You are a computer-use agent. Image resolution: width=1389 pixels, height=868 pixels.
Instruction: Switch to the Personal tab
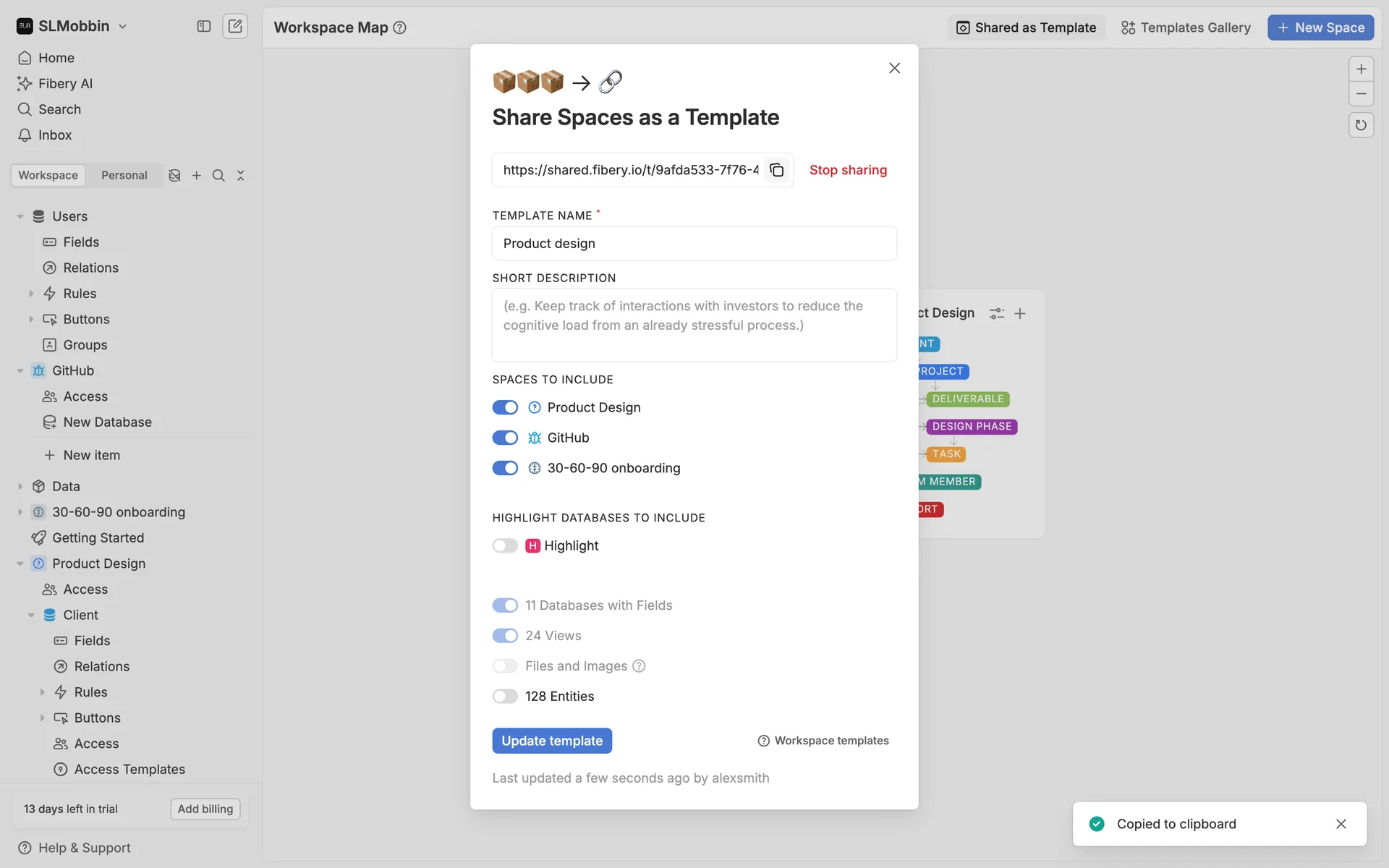coord(124,176)
